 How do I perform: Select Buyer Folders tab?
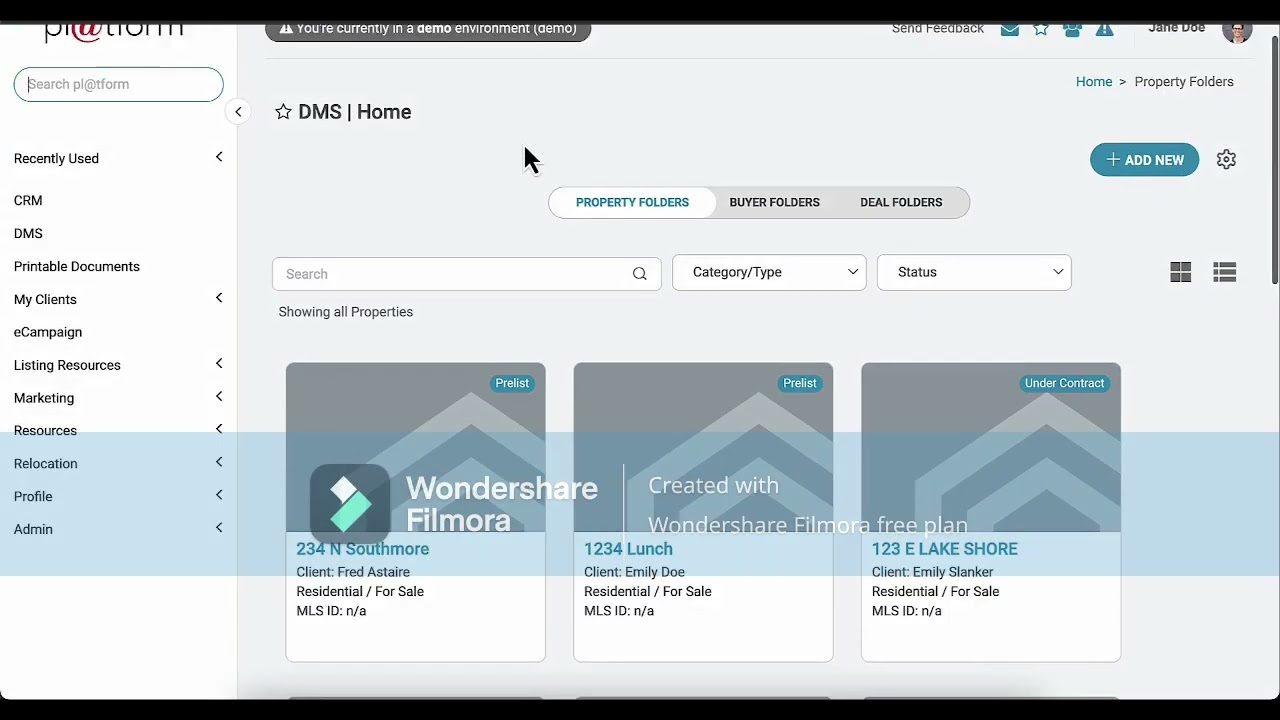tap(774, 202)
